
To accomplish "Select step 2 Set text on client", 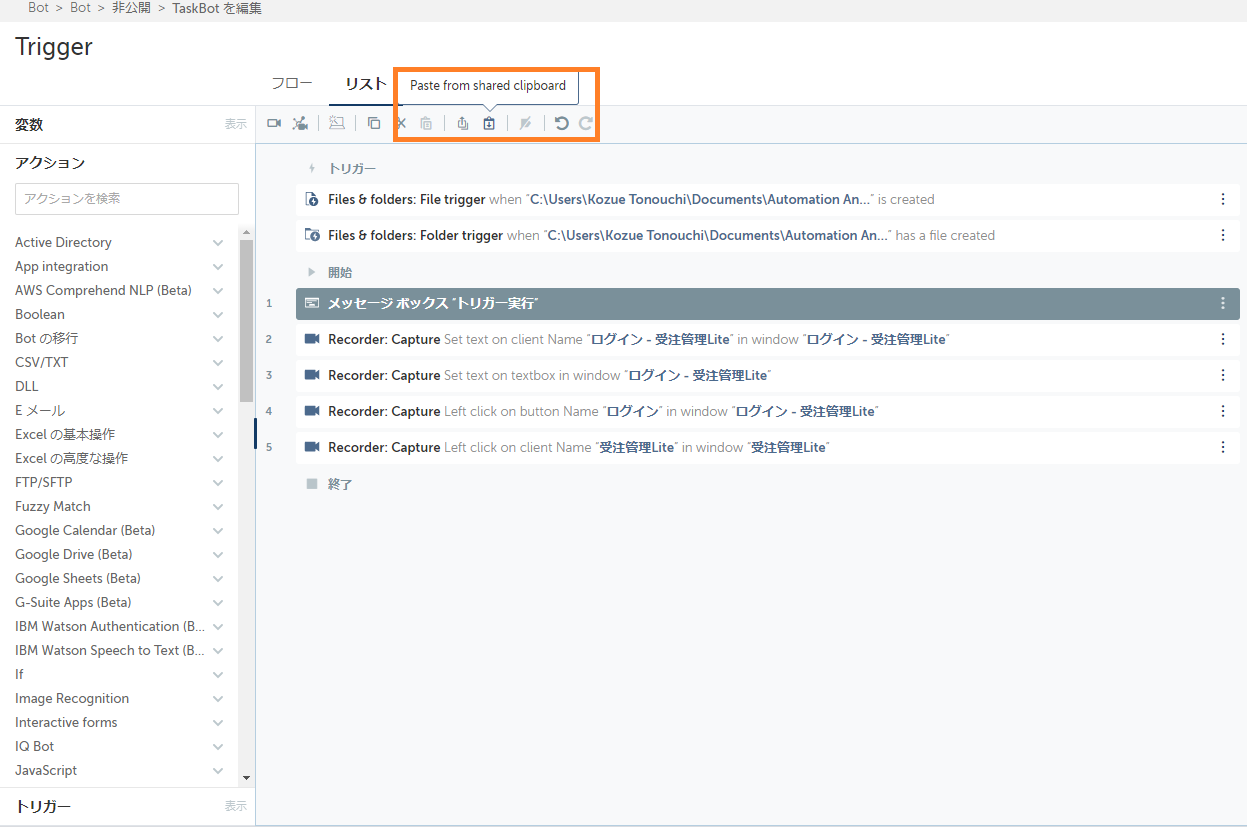I will [768, 339].
